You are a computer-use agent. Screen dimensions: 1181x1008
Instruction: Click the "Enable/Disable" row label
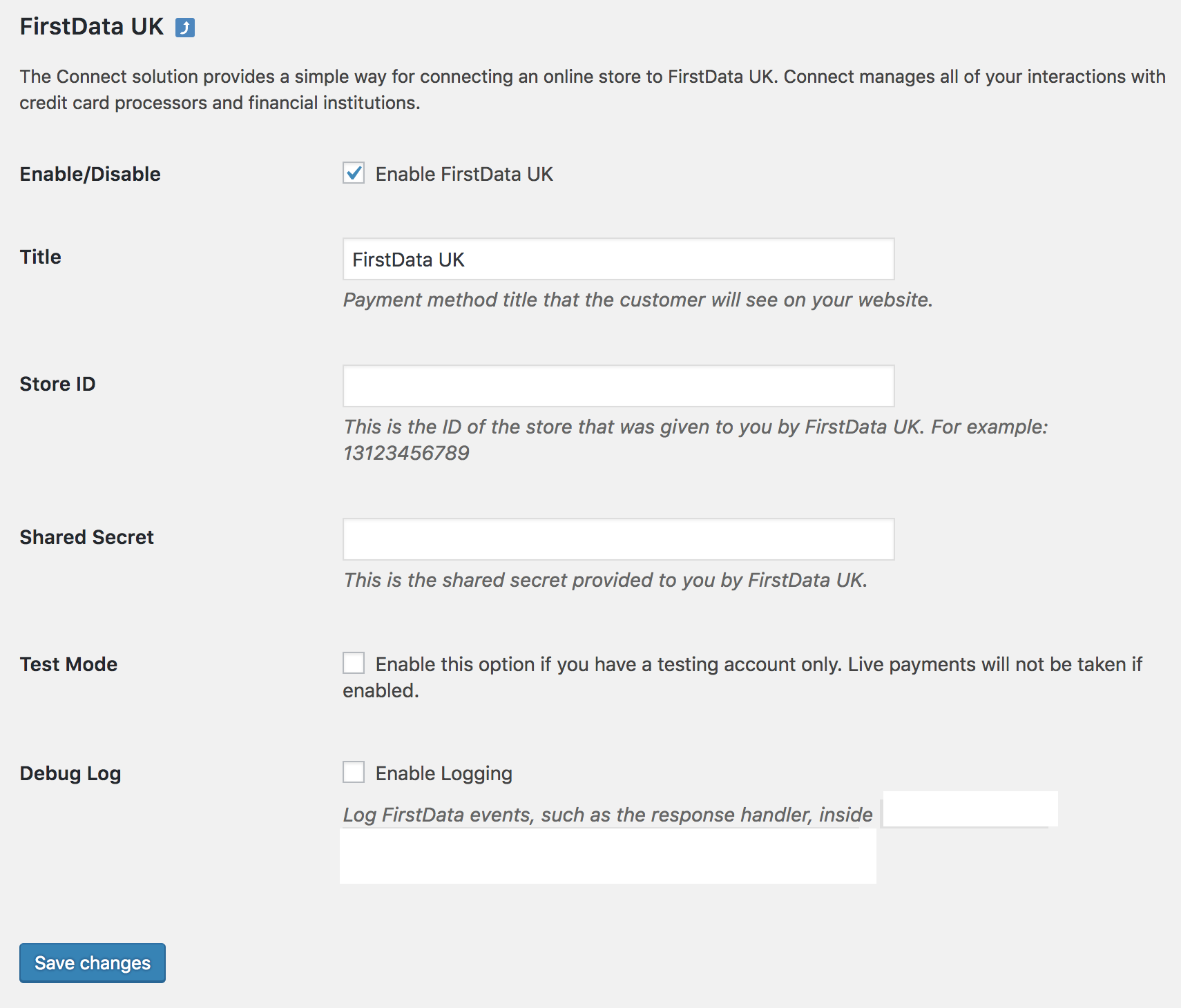tap(90, 175)
